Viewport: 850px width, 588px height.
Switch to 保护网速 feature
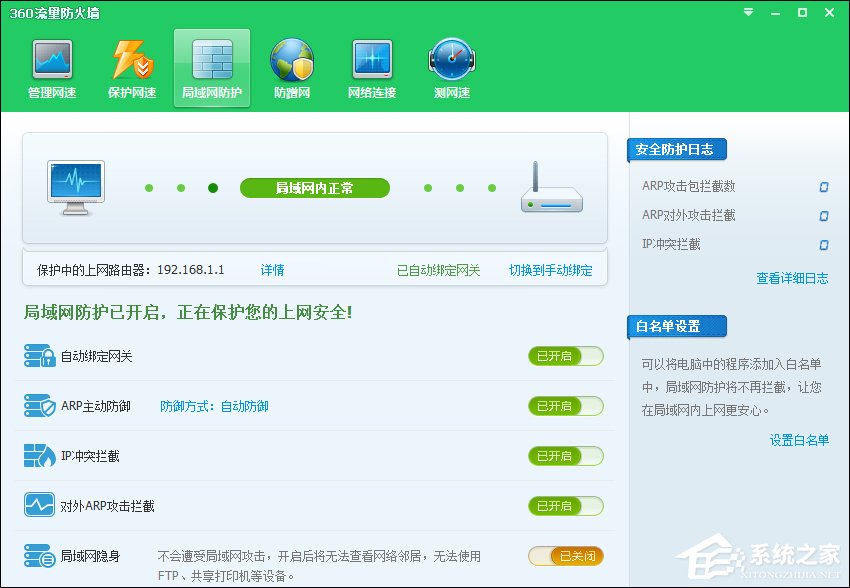131,67
